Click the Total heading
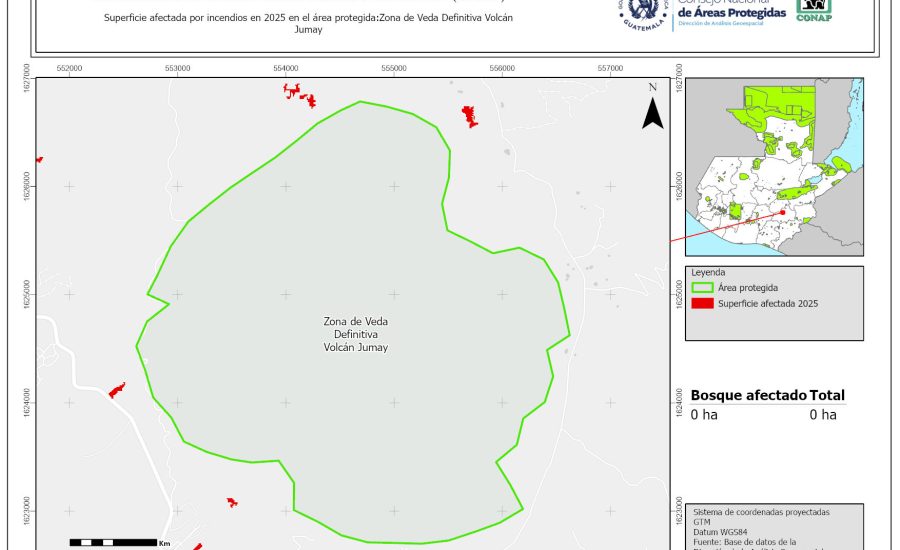The width and height of the screenshot is (900, 550). (828, 395)
